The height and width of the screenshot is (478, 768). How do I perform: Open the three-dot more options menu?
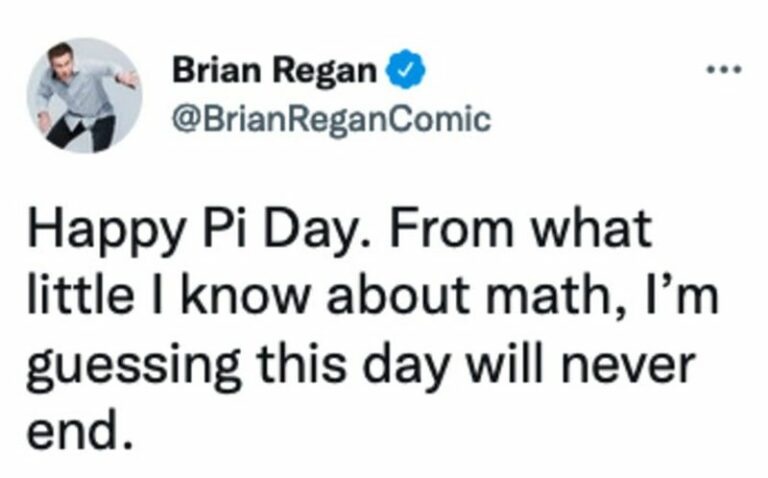[x=724, y=73]
